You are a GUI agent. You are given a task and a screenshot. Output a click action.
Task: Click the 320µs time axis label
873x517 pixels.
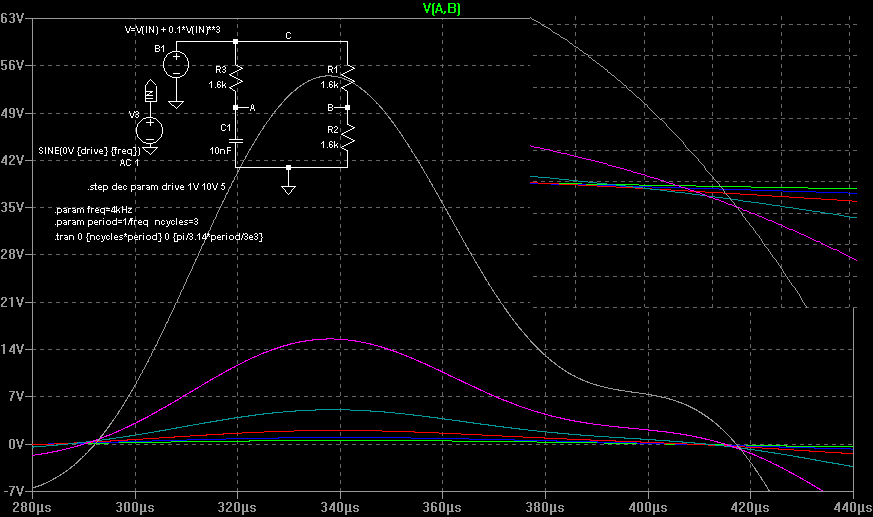238,508
